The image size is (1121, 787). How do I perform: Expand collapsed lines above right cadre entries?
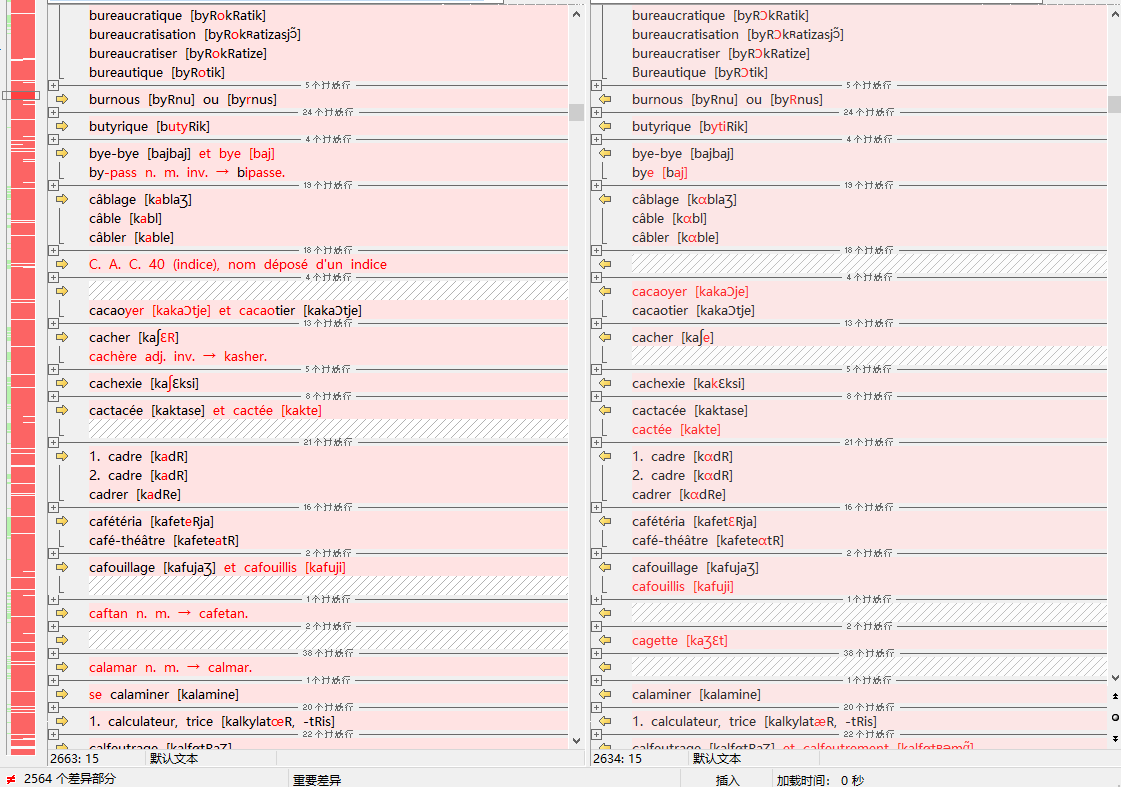coord(596,442)
